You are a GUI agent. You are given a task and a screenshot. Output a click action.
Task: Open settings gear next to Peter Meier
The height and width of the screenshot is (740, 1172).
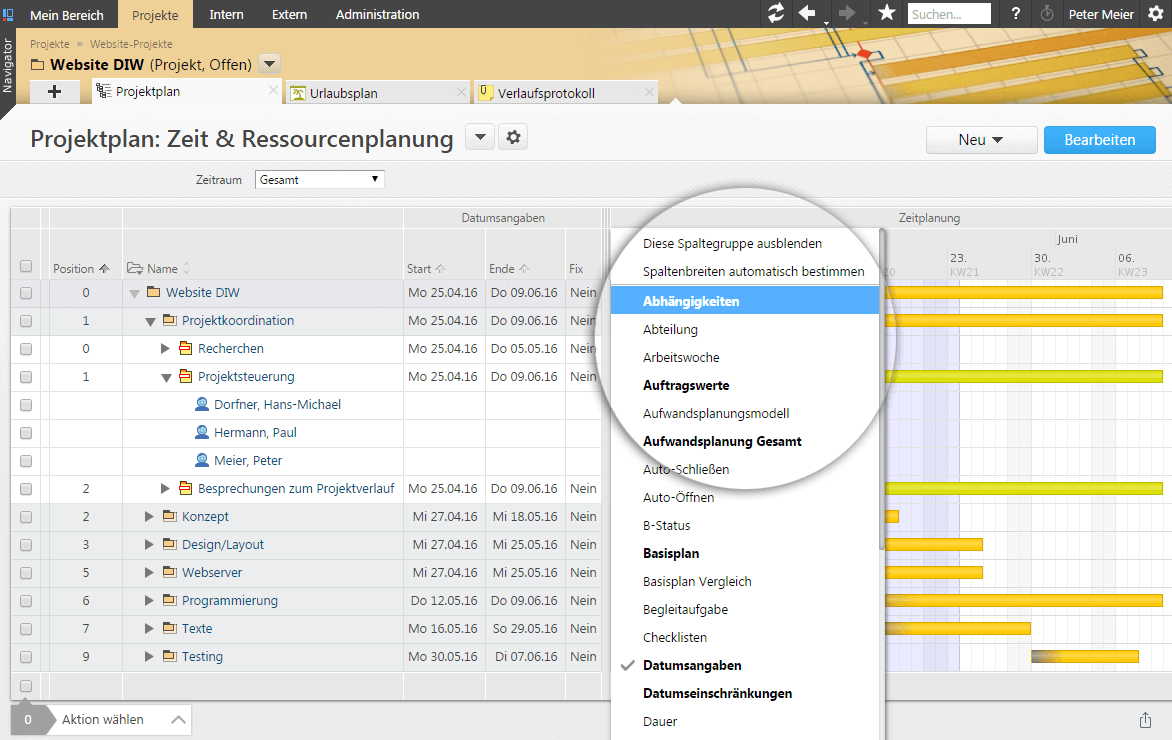tap(1155, 14)
